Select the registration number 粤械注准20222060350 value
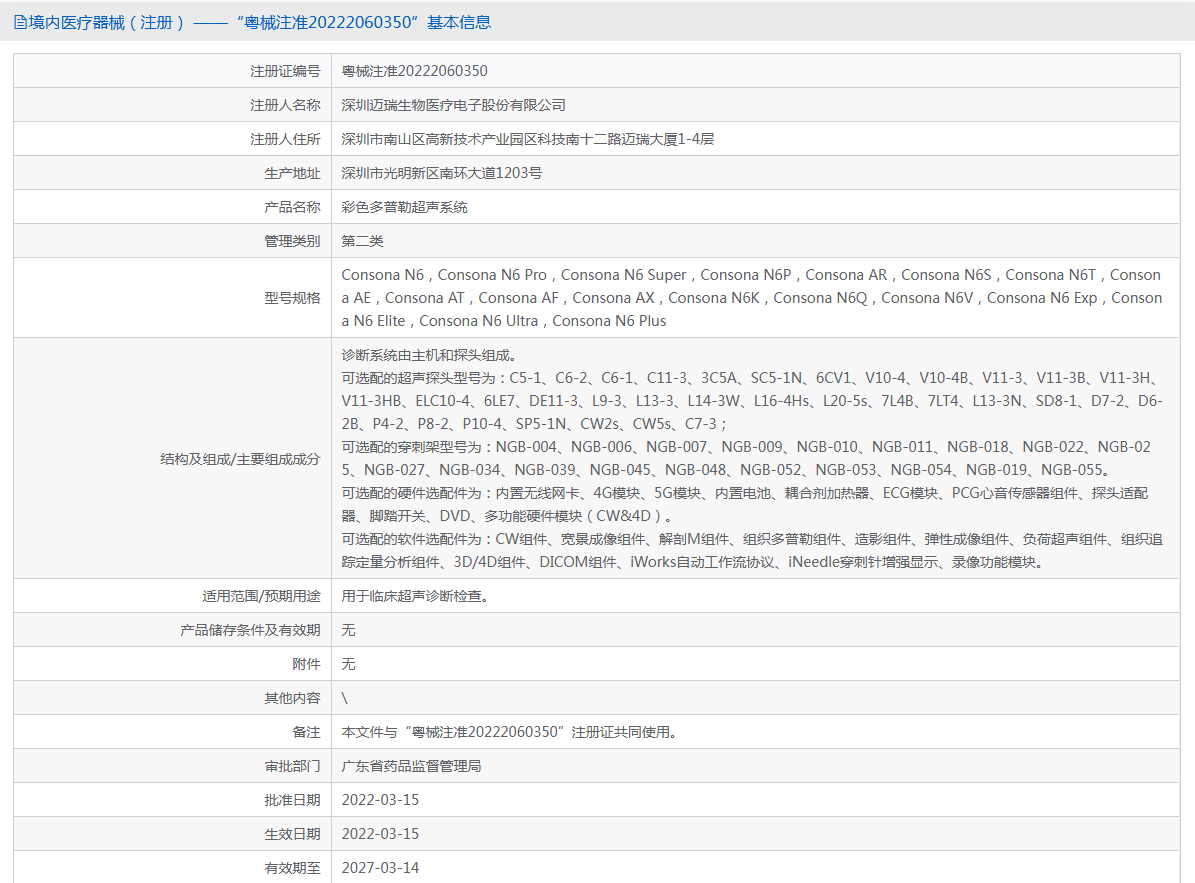The width and height of the screenshot is (1195, 883). [x=414, y=71]
